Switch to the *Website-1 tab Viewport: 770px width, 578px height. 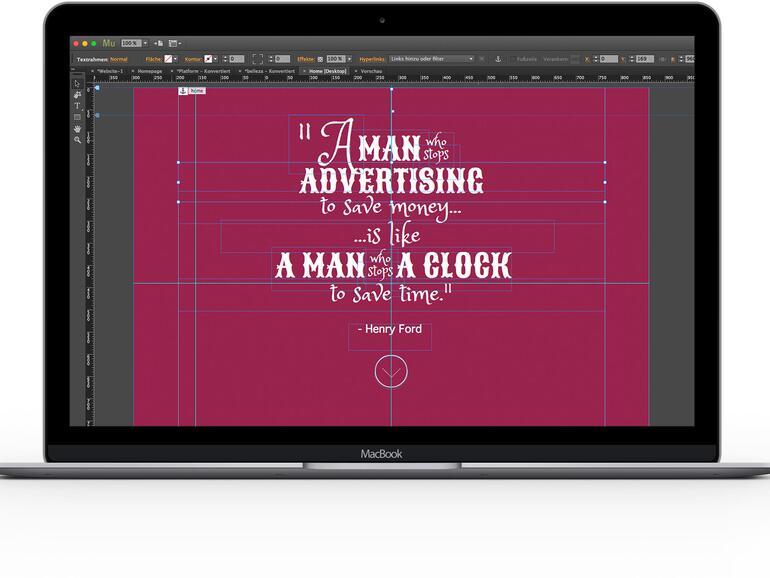(x=110, y=71)
